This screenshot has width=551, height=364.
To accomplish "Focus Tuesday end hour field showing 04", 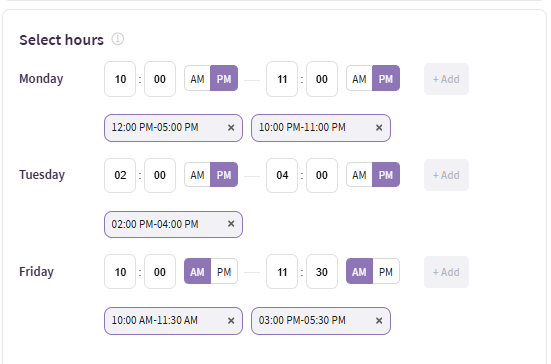I will pyautogui.click(x=282, y=175).
